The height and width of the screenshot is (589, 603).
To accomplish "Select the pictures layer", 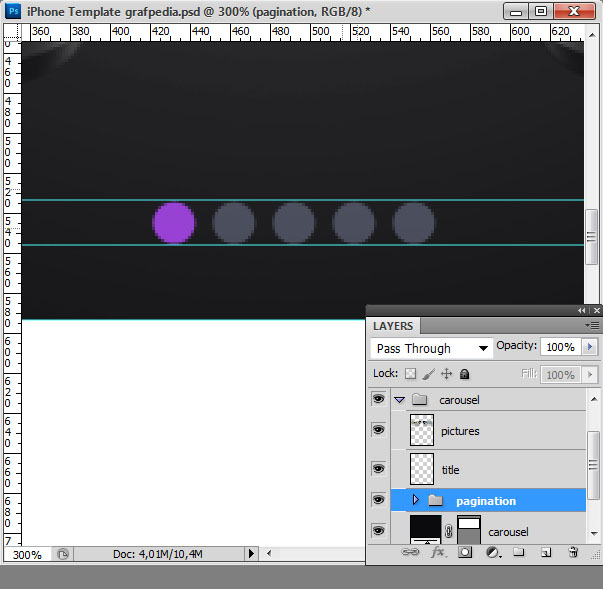I will 488,430.
